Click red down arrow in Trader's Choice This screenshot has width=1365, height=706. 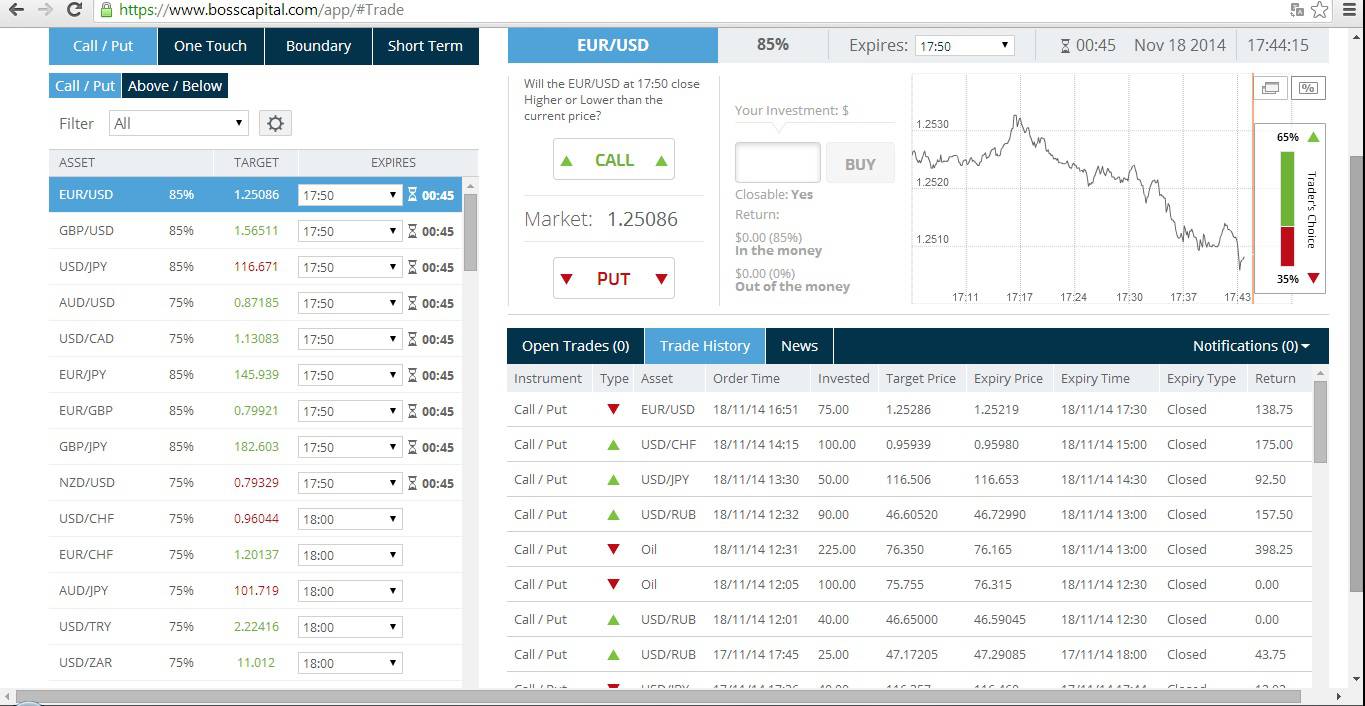click(1313, 278)
